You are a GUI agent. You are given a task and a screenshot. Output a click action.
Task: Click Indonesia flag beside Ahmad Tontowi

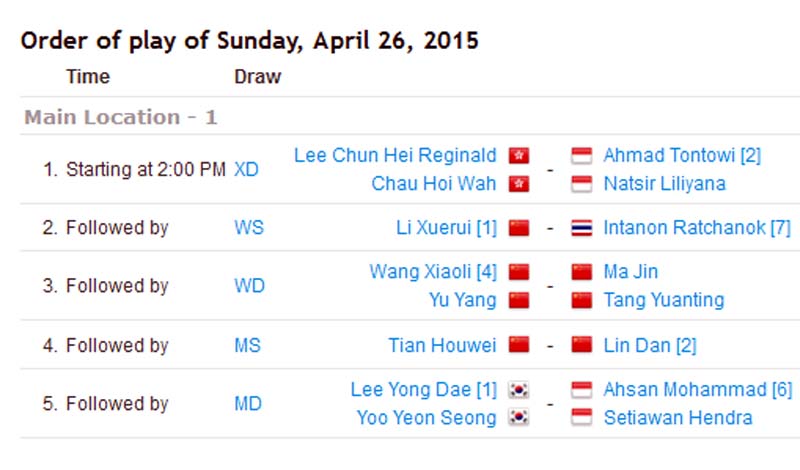[581, 156]
